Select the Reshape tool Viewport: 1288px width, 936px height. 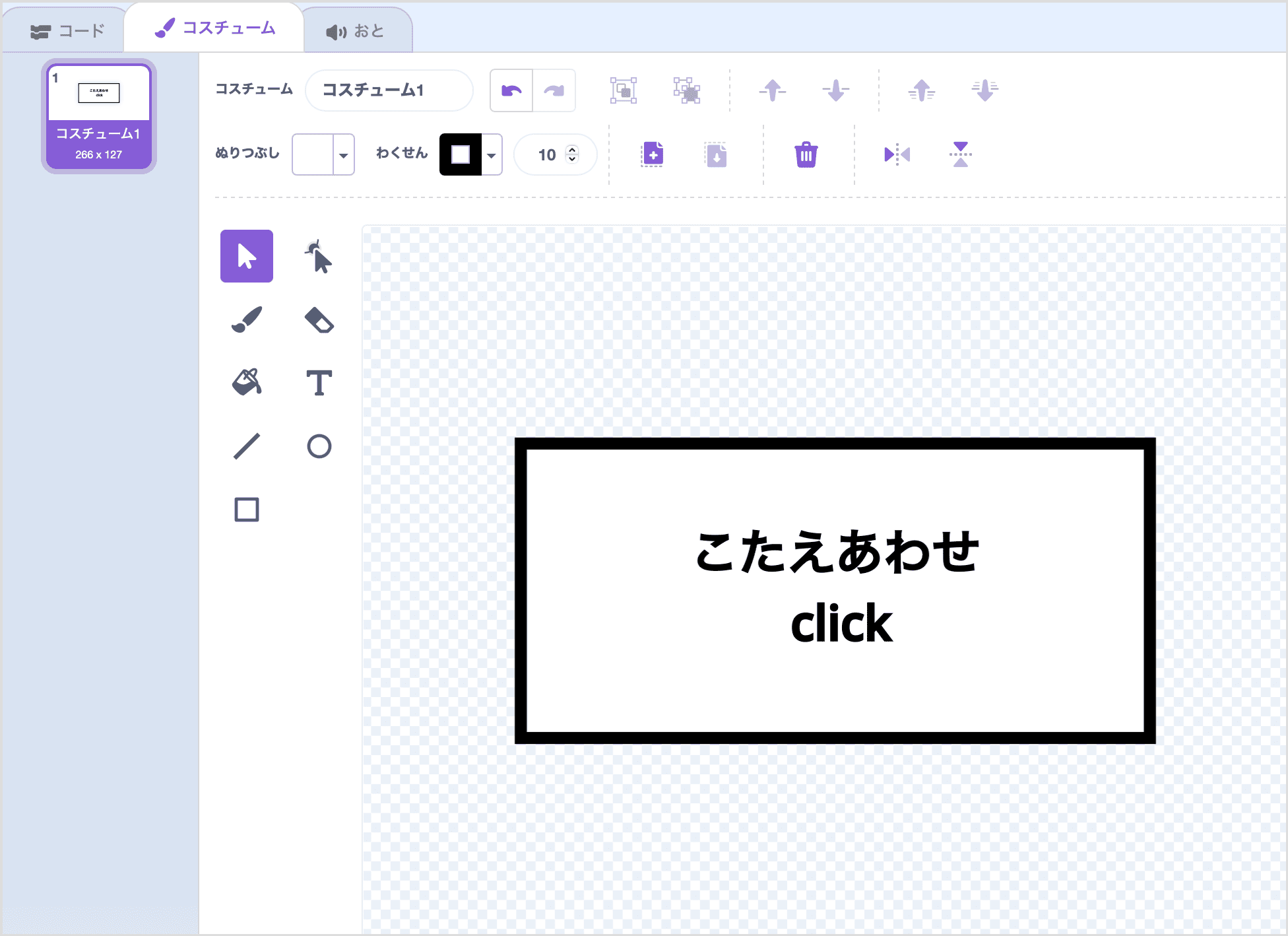(x=319, y=257)
